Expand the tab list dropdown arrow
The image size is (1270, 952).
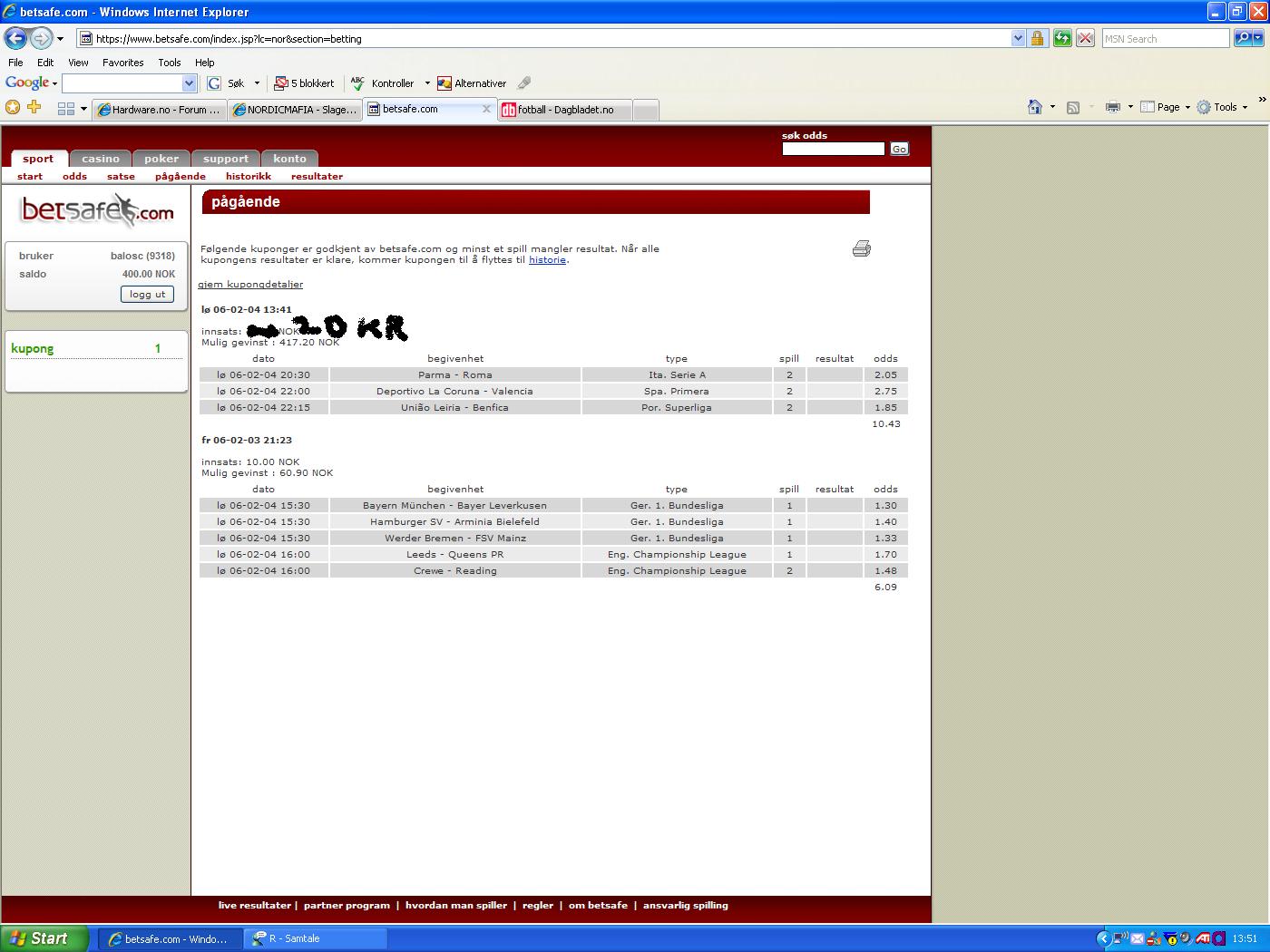[83, 109]
